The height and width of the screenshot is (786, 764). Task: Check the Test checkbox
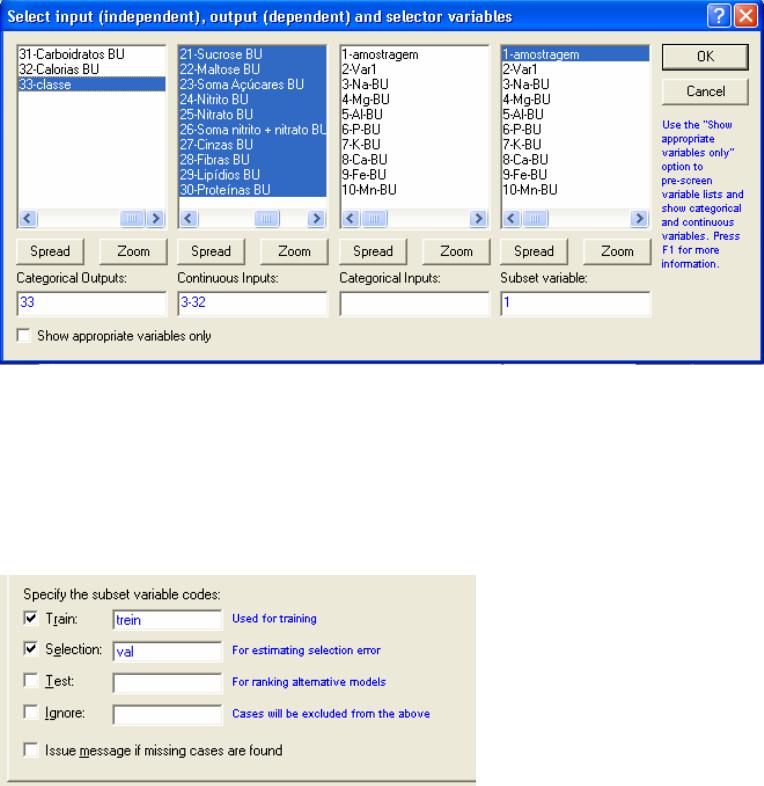tap(31, 680)
